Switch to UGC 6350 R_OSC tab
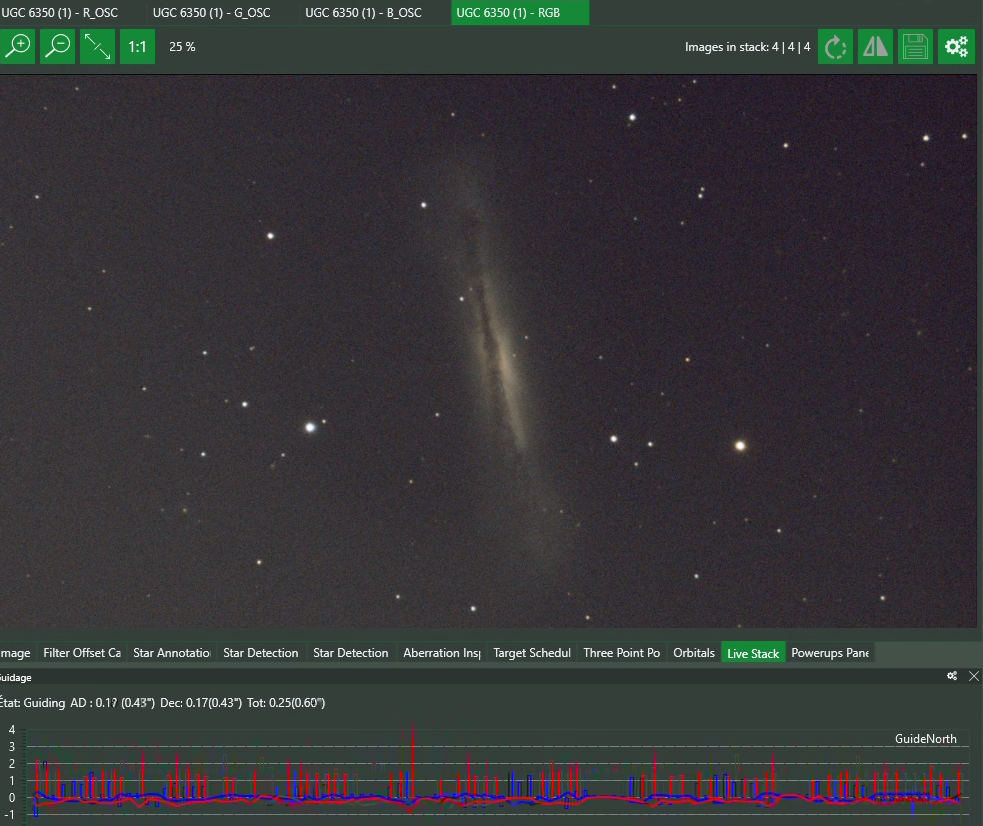This screenshot has width=983, height=826. tap(60, 13)
